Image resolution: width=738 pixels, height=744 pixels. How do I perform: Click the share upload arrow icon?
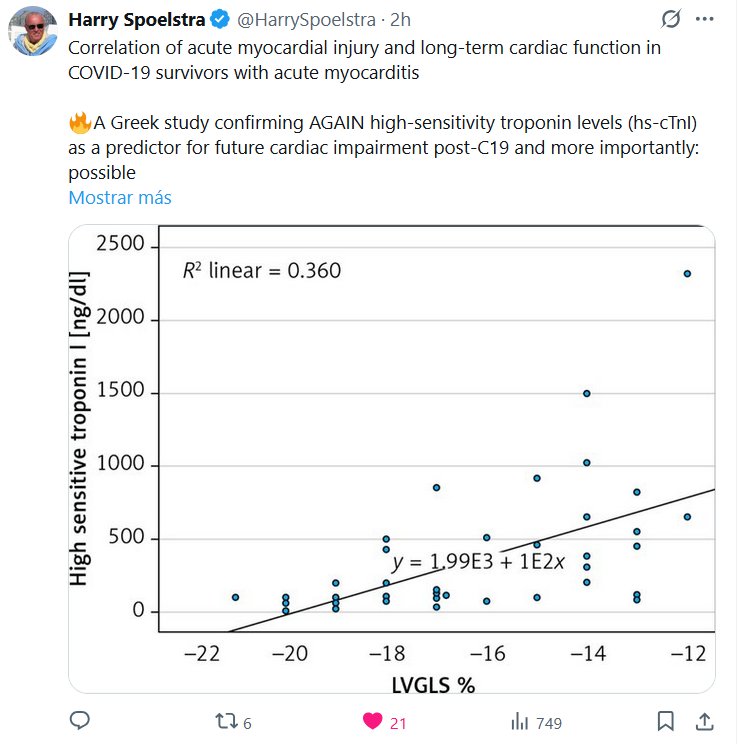coord(704,721)
